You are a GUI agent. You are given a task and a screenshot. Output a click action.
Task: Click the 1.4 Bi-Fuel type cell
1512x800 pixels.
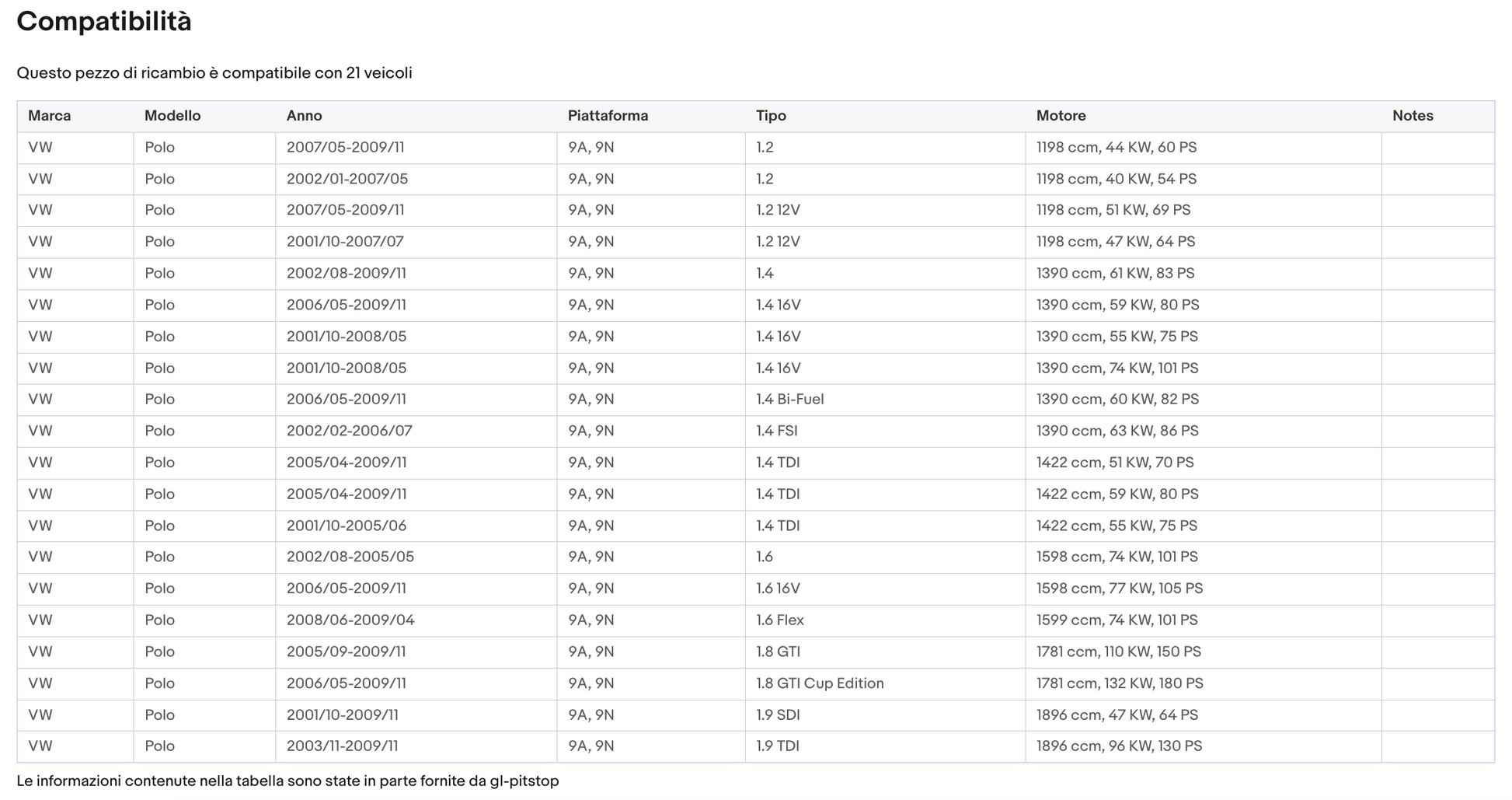(x=789, y=399)
